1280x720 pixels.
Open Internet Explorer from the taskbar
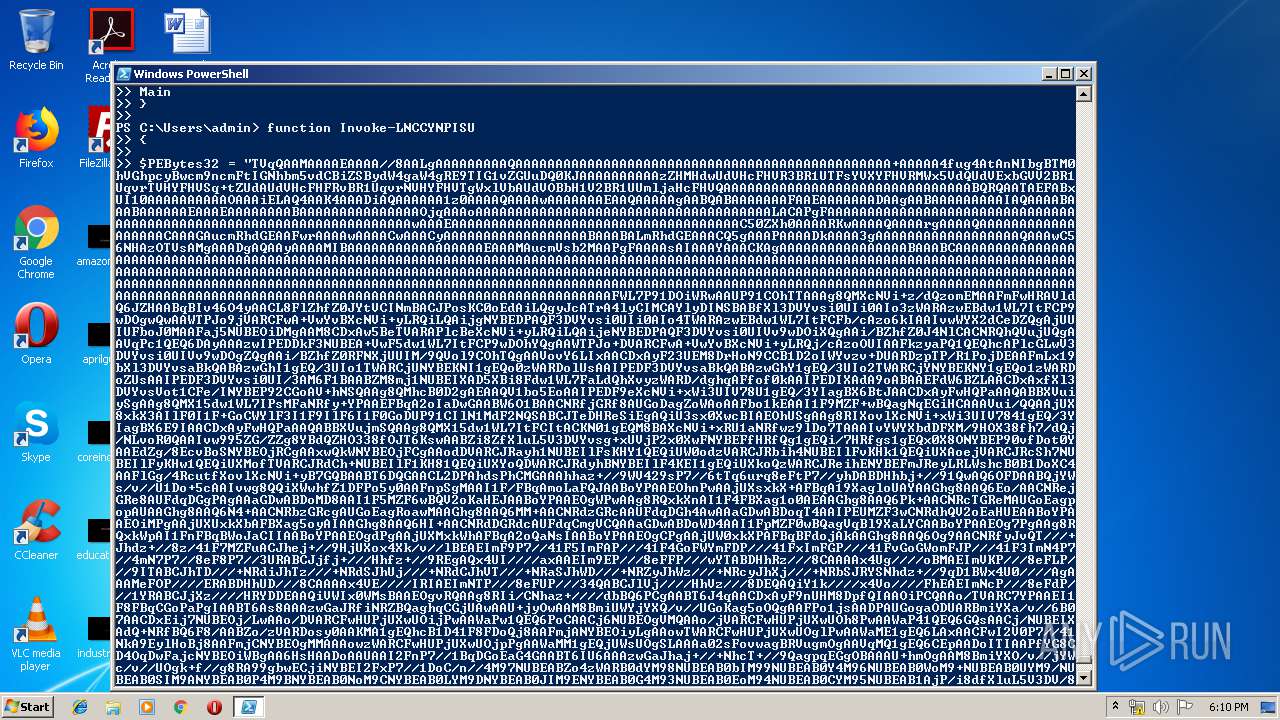point(80,707)
